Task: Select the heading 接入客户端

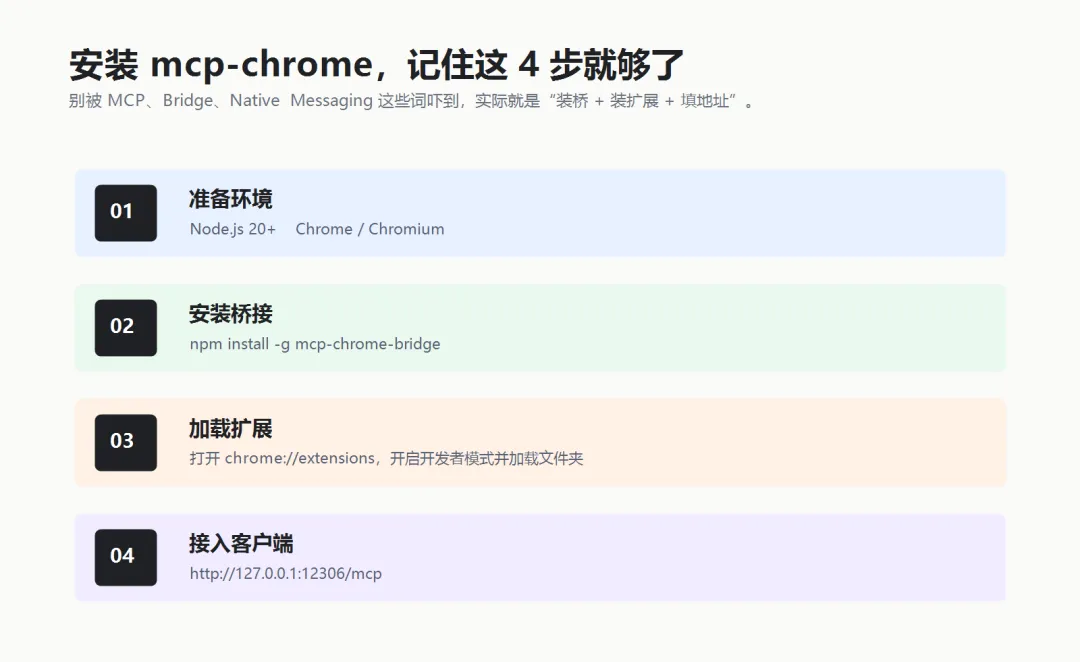Action: (241, 544)
